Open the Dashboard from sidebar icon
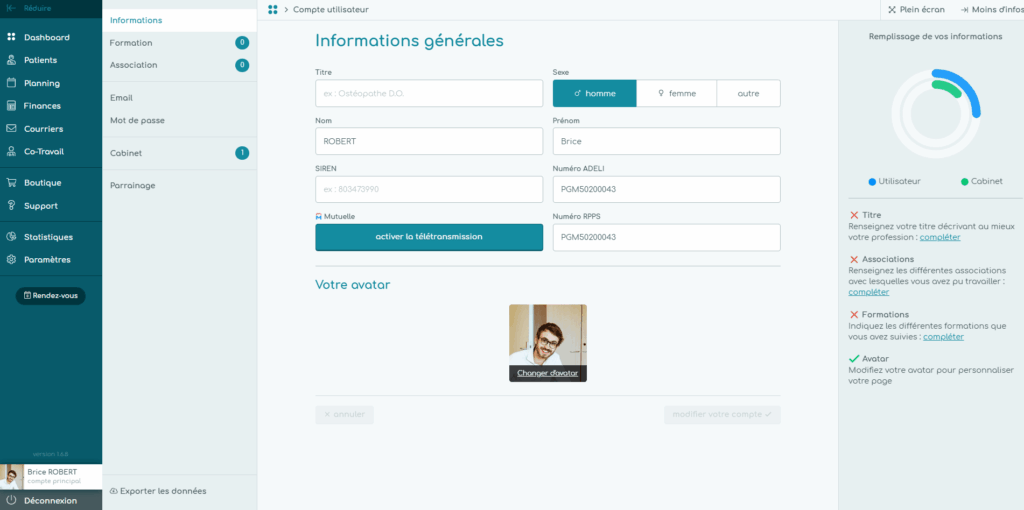Screen dimensions: 1024x510 (12, 37)
